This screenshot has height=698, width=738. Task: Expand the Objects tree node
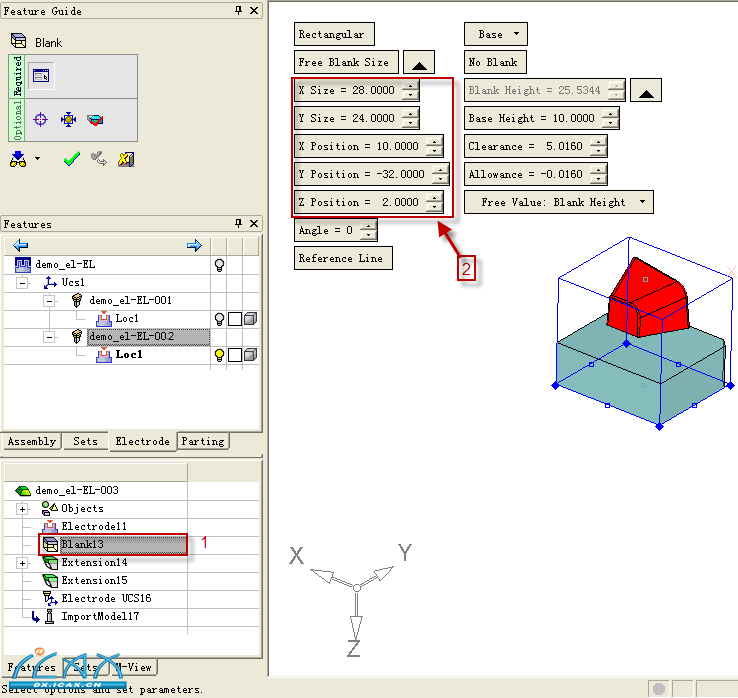point(23,508)
